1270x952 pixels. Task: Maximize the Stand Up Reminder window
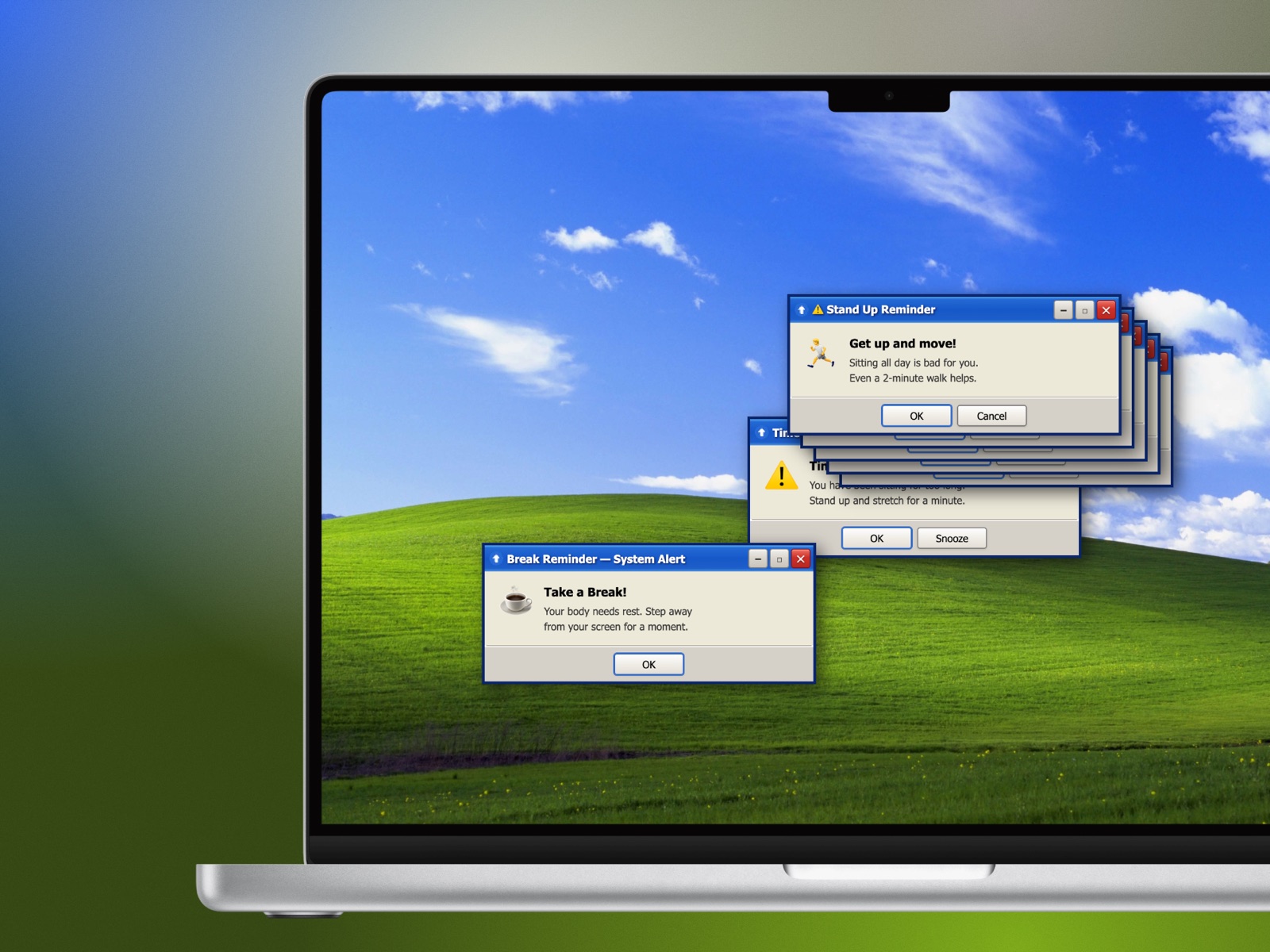[1084, 310]
